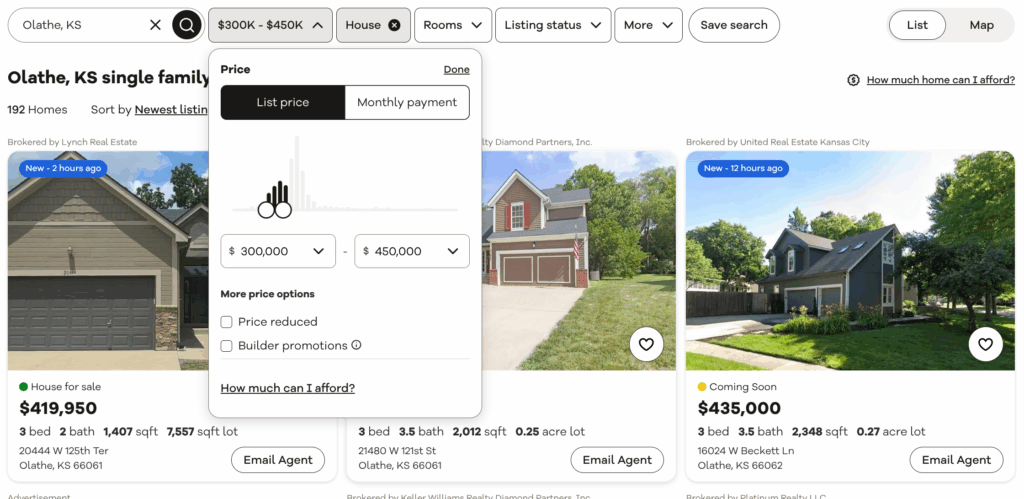Click dollar icon by affordability link
Image resolution: width=1024 pixels, height=499 pixels.
[x=853, y=80]
